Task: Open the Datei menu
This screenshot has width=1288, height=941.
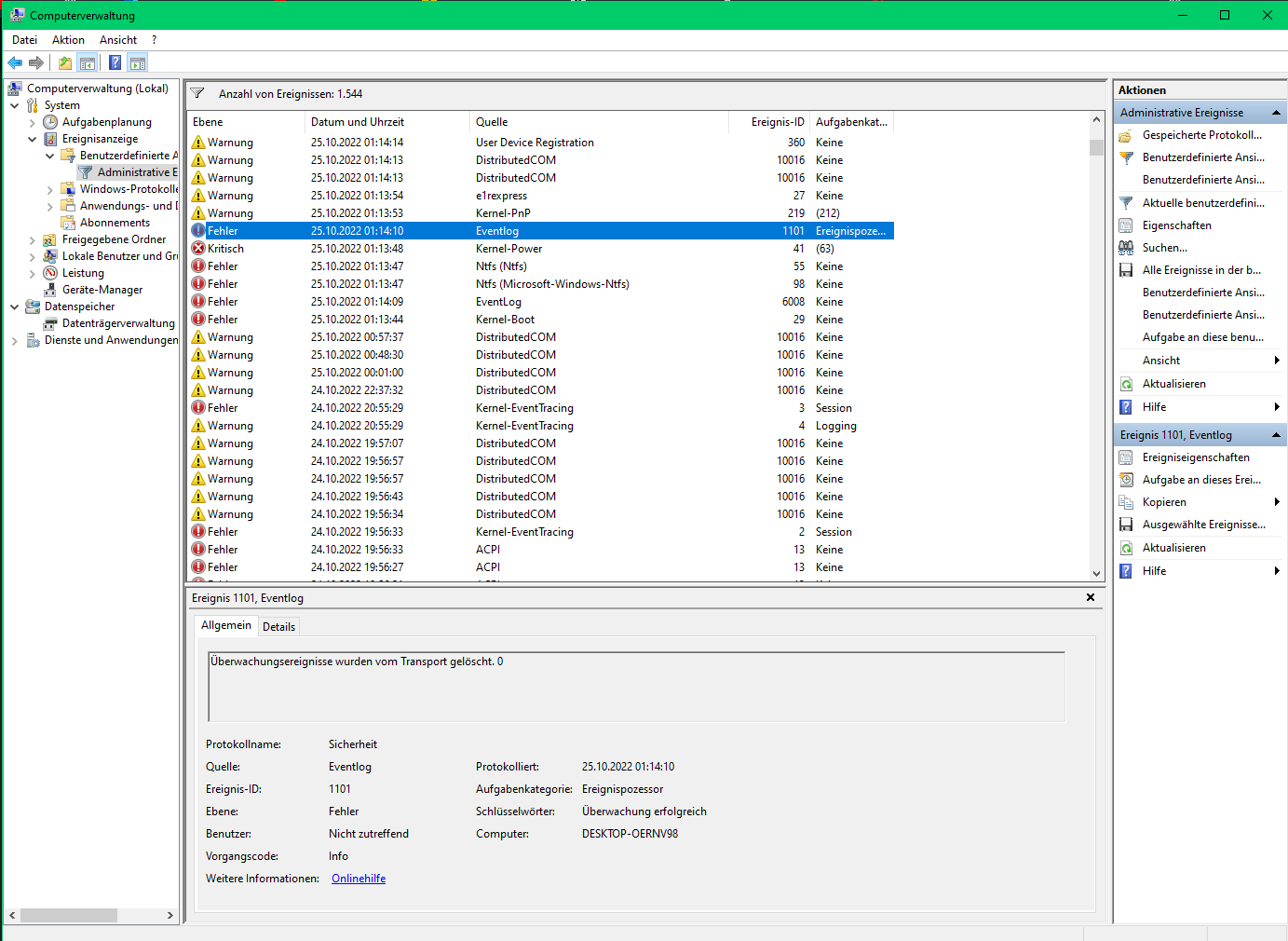Action: tap(24, 40)
